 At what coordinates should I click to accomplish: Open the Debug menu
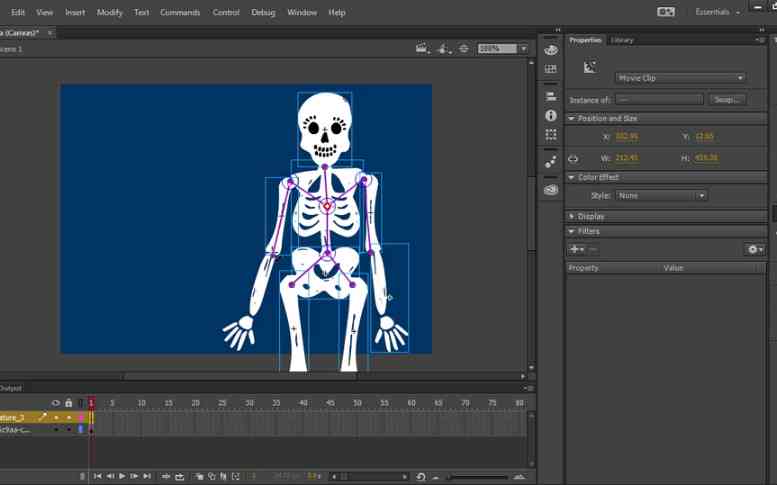point(263,12)
